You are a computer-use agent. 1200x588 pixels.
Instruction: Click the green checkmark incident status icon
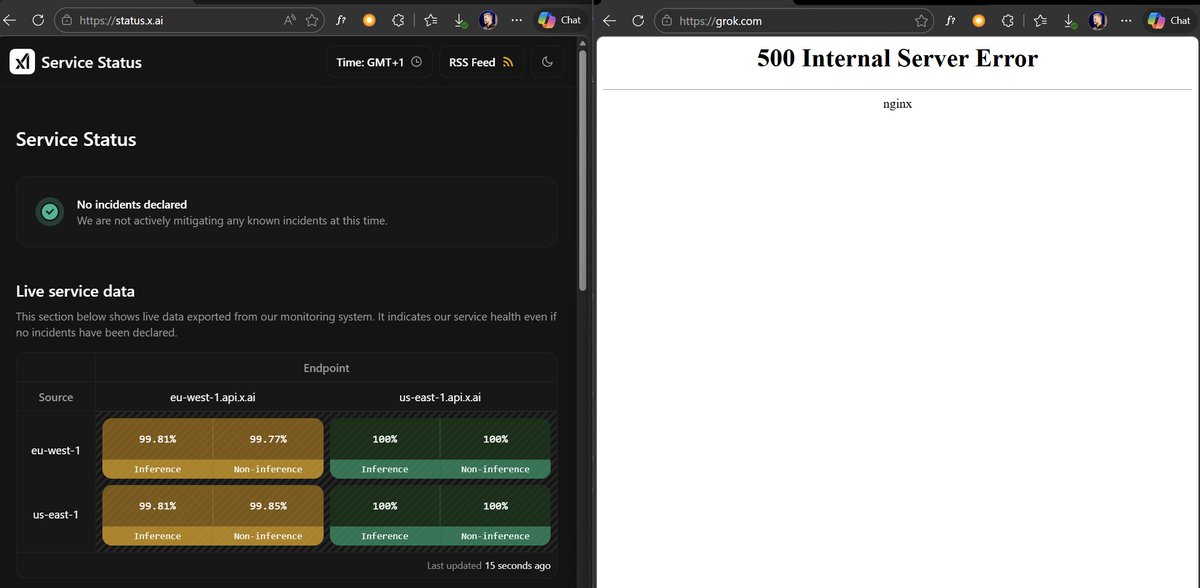click(x=50, y=212)
